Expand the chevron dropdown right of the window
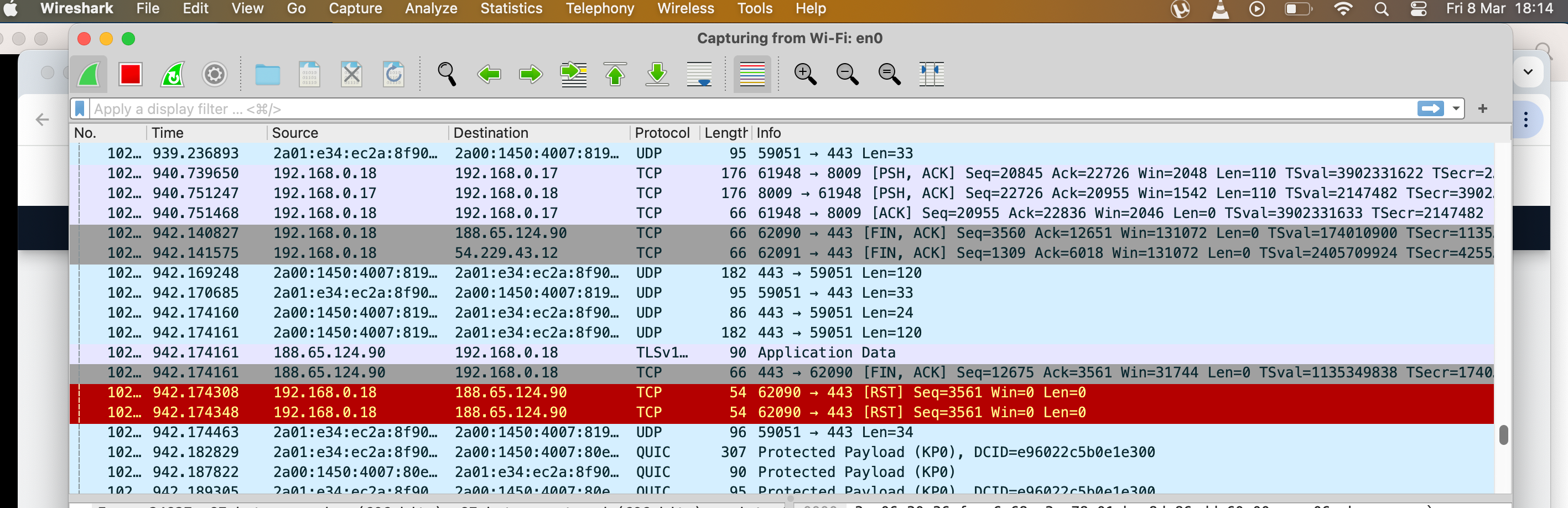The width and height of the screenshot is (1568, 508). pyautogui.click(x=1527, y=71)
